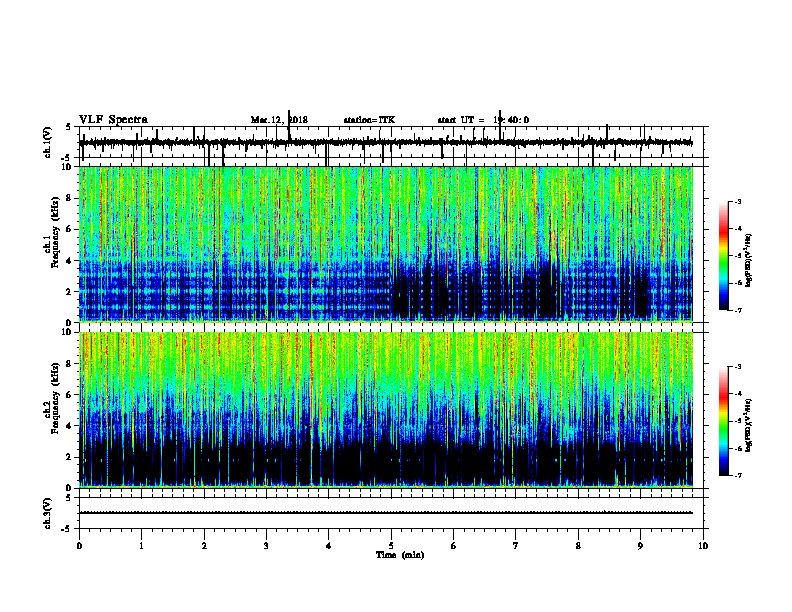
Task: Click time axis tick label "9"
Action: click(640, 546)
